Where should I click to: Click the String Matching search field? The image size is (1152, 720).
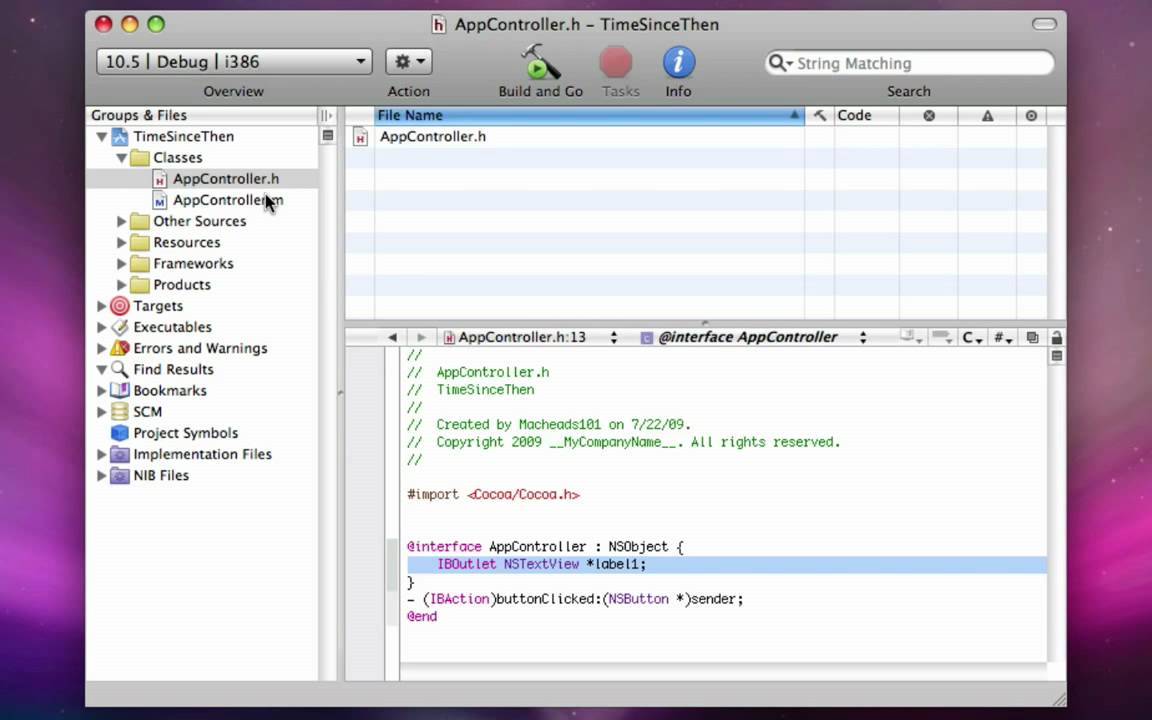(x=910, y=63)
